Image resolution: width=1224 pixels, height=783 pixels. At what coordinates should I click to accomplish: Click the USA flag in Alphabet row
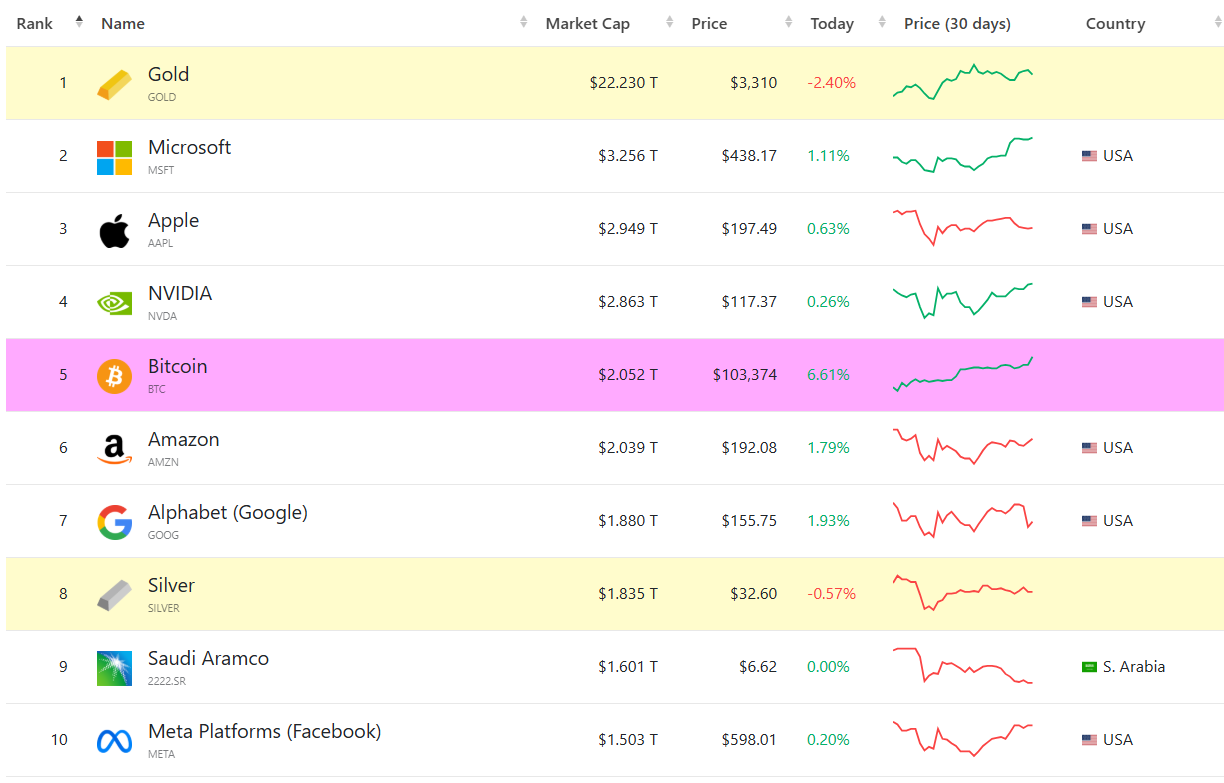(x=1089, y=521)
